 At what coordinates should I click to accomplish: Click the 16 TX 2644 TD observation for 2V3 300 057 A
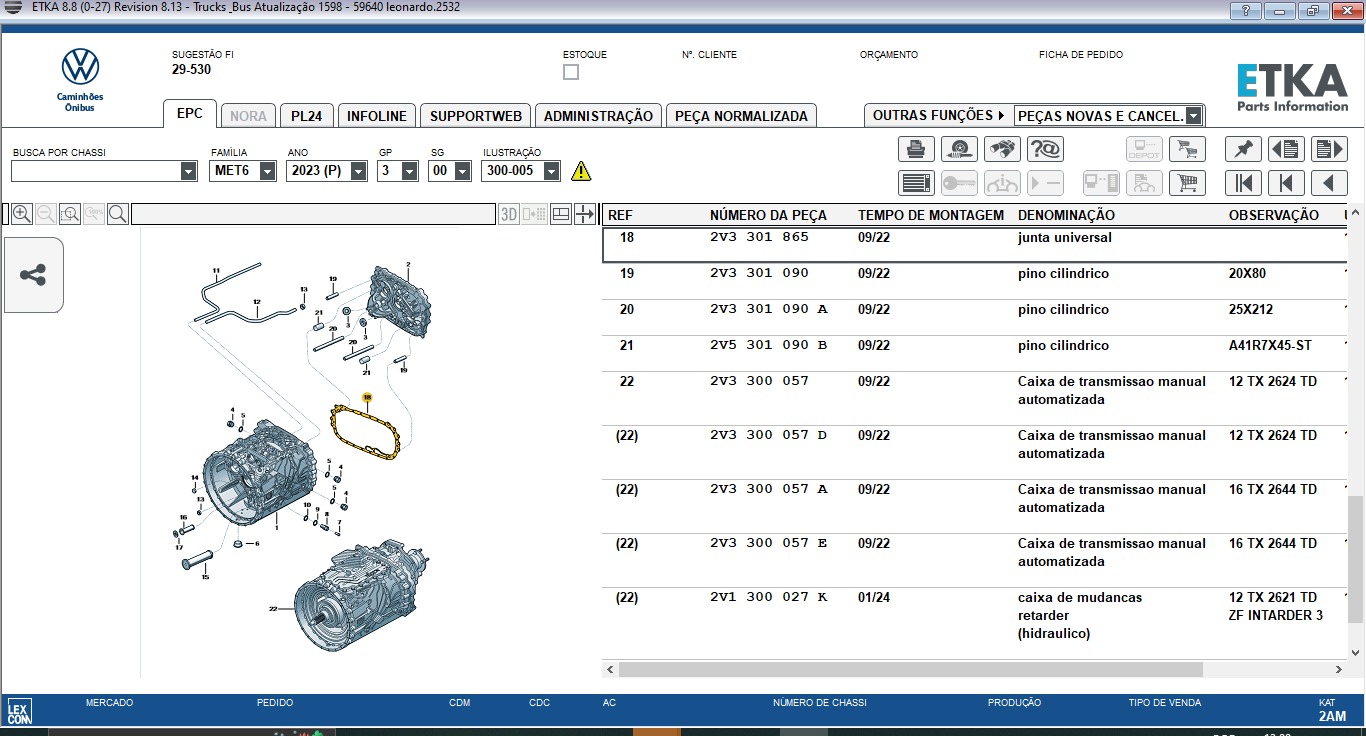(x=1273, y=489)
